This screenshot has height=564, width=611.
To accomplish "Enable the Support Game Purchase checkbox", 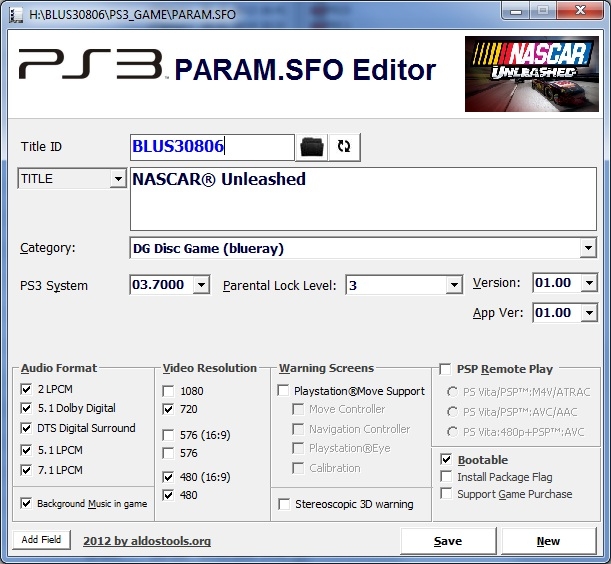I will pyautogui.click(x=446, y=493).
